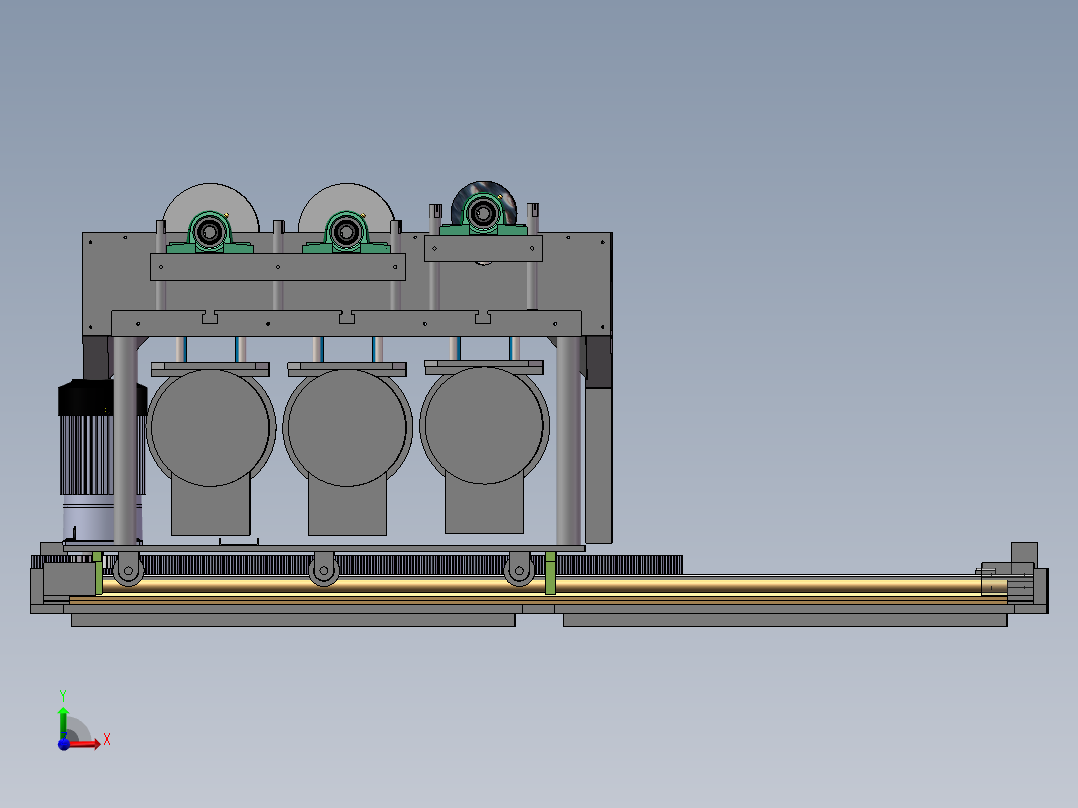Select the rightmost roller wheel on the rail
This screenshot has height=808, width=1078.
coord(519,569)
